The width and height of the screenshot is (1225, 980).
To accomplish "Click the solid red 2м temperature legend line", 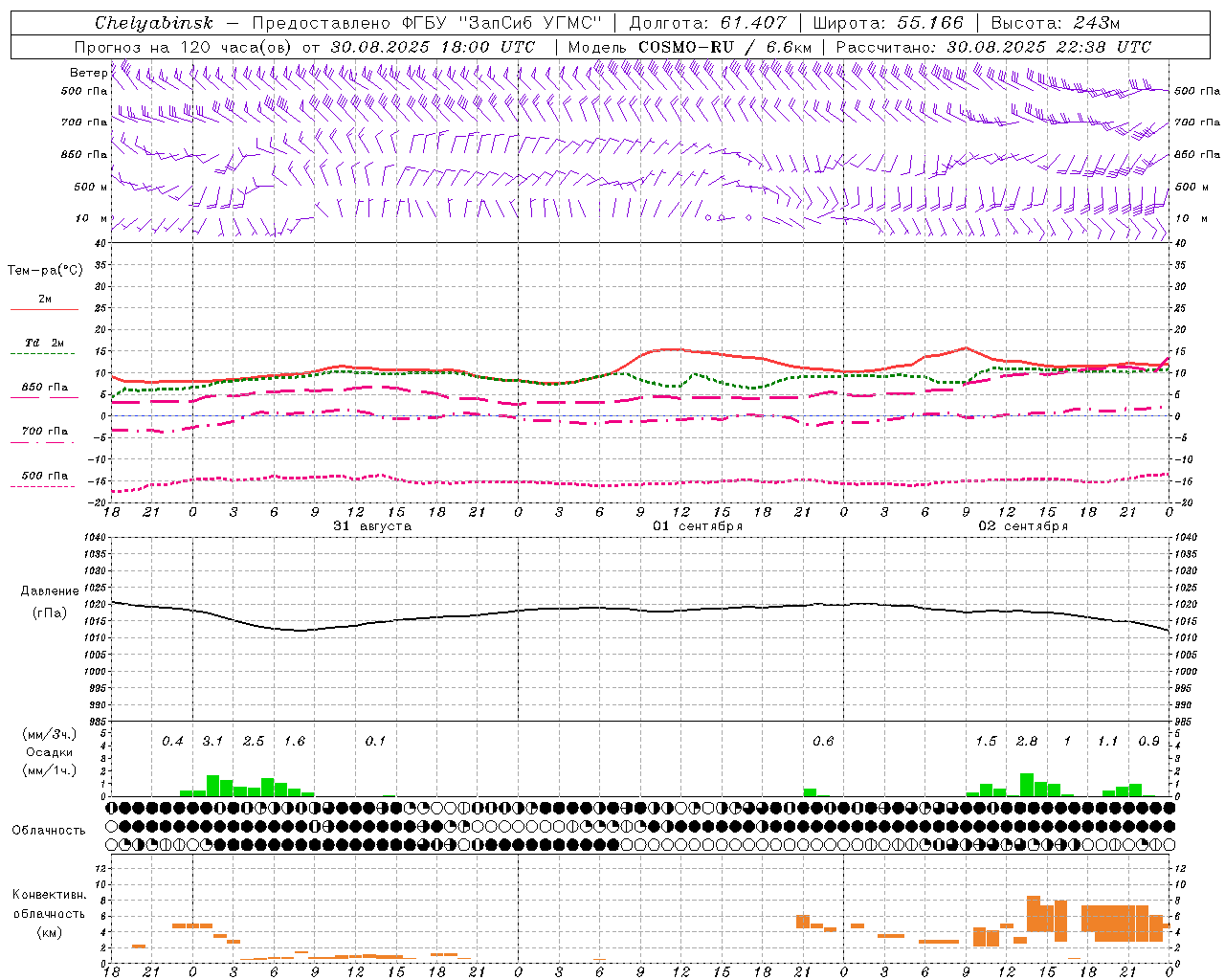I will (44, 309).
